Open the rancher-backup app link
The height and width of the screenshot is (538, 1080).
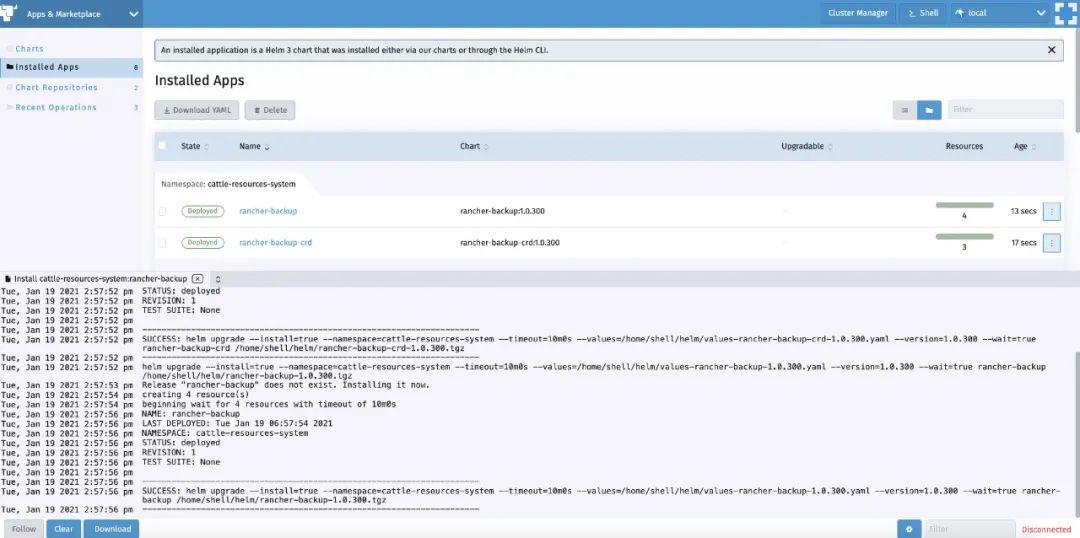pyautogui.click(x=268, y=211)
